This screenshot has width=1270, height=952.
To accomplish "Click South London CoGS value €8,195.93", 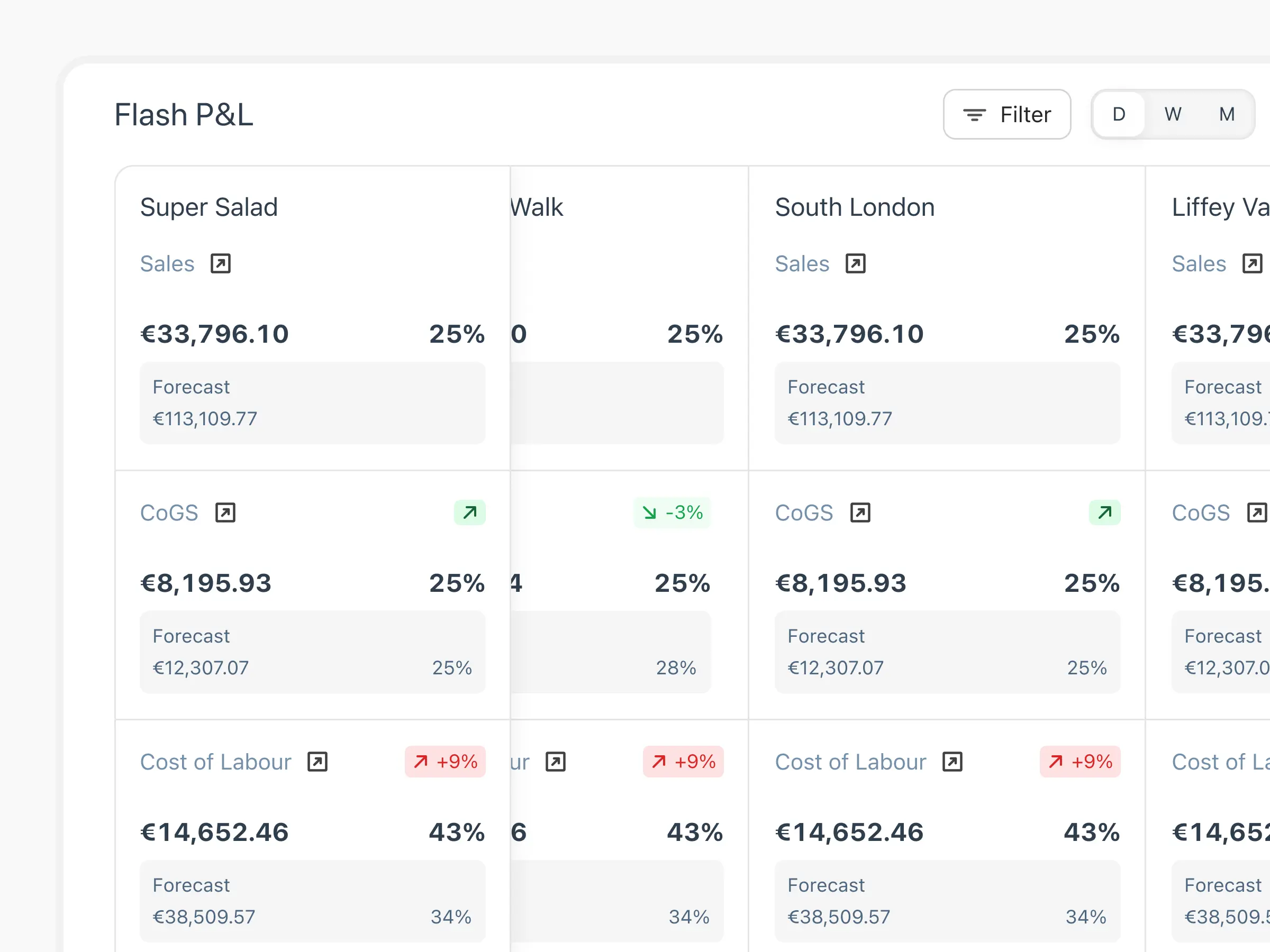I will (x=841, y=583).
